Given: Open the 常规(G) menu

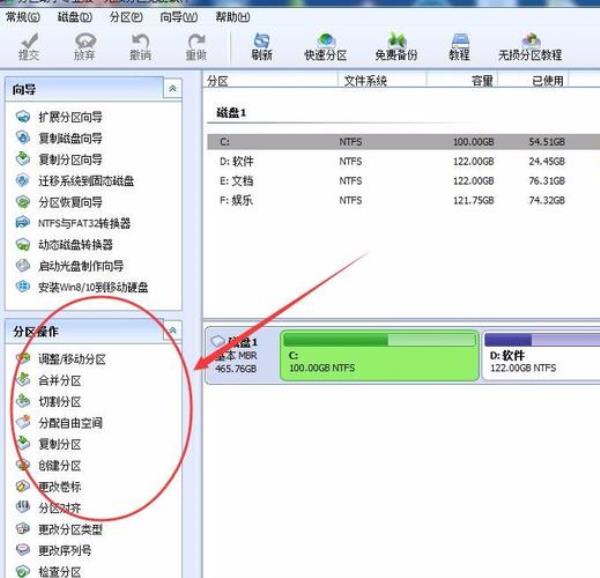Looking at the screenshot, I should (23, 17).
